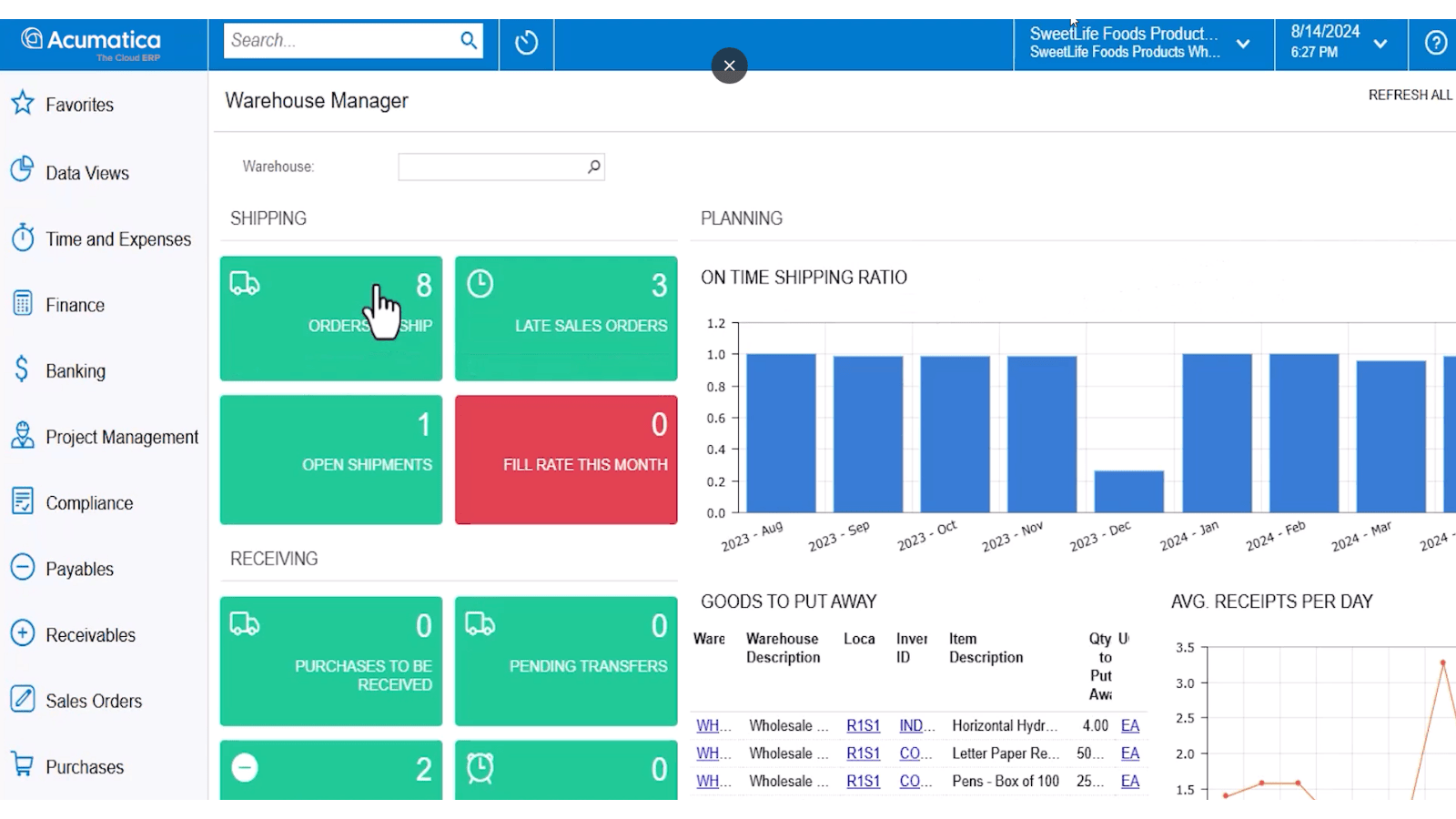Open the recent history clock icon
Screen dimensions: 1456x819
[x=526, y=43]
